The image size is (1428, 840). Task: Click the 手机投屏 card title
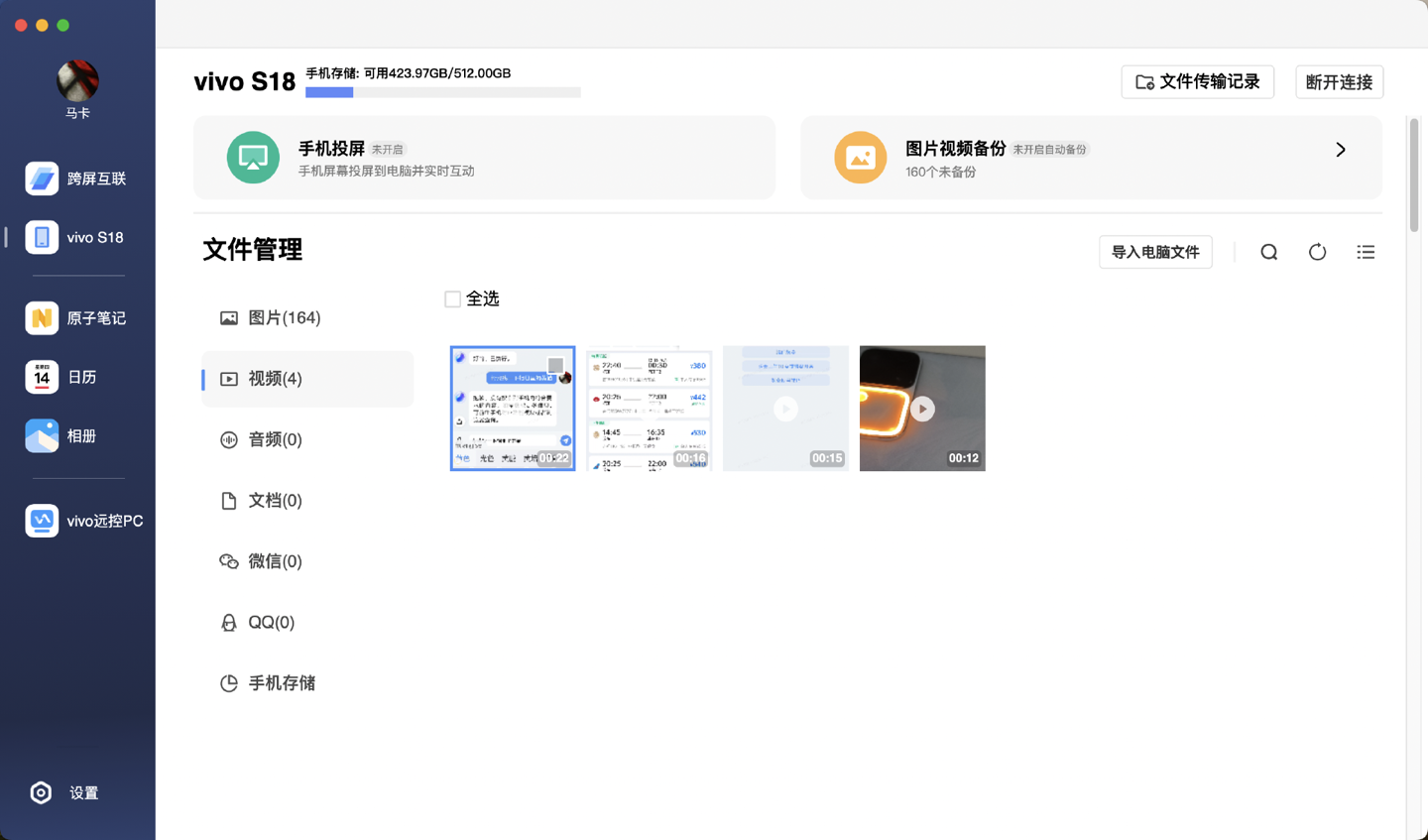click(331, 149)
